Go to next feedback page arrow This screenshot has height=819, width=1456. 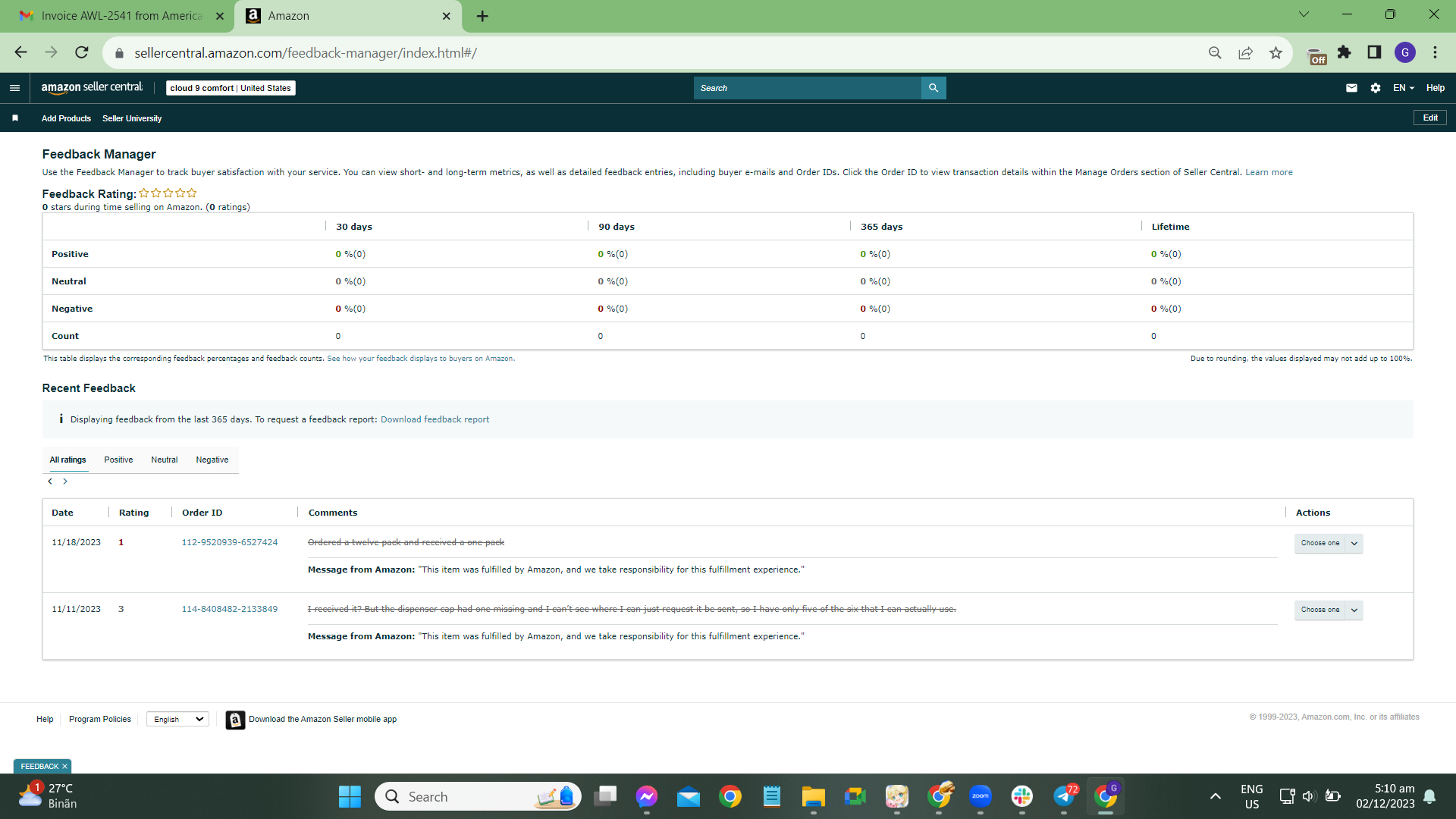coord(65,482)
